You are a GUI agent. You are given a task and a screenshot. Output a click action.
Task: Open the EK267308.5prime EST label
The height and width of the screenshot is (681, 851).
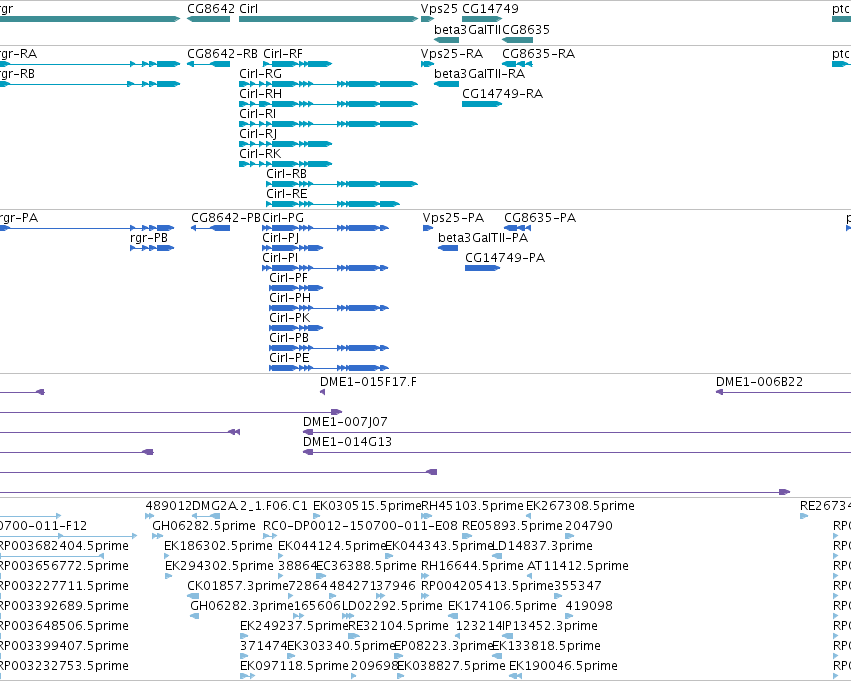580,506
